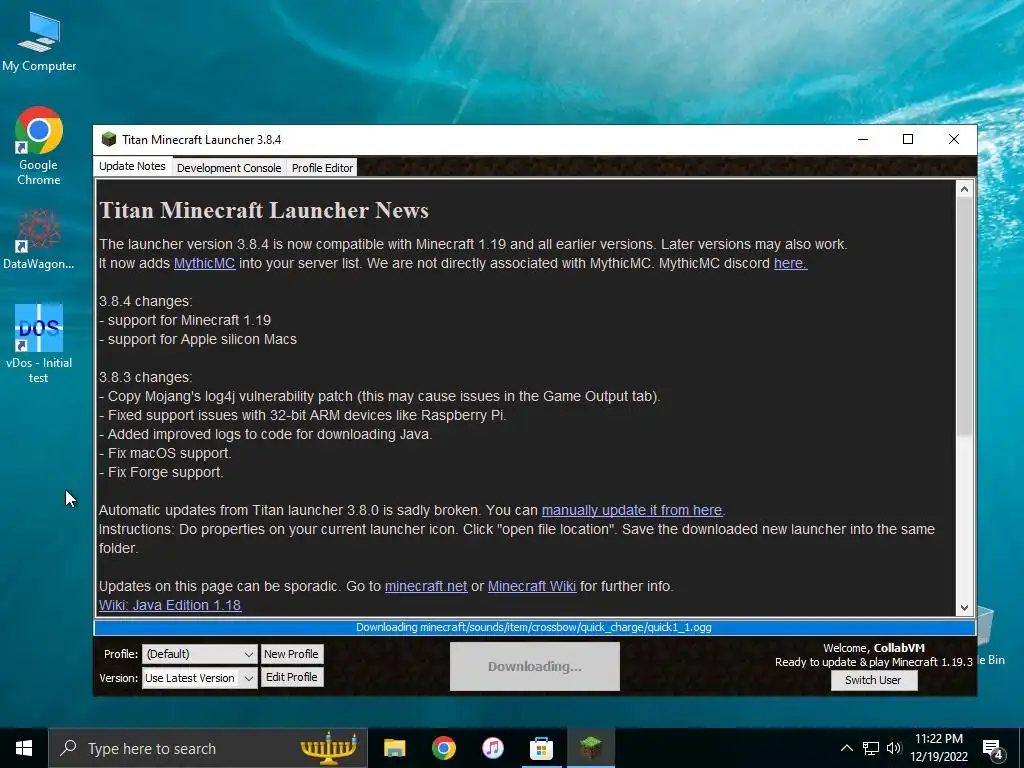Open the Google Chrome desktop shortcut
This screenshot has width=1024, height=768.
39,146
